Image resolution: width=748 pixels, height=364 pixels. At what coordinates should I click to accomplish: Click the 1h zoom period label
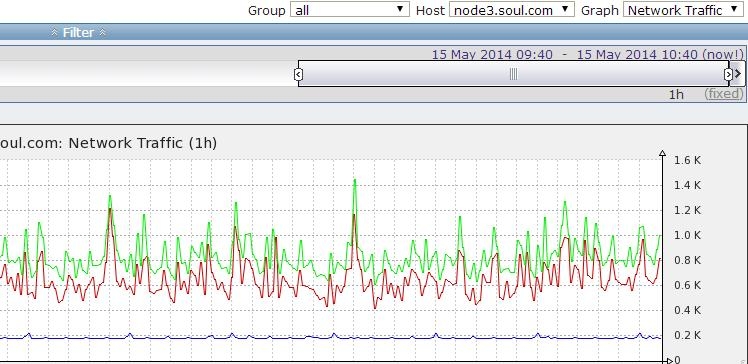click(676, 94)
